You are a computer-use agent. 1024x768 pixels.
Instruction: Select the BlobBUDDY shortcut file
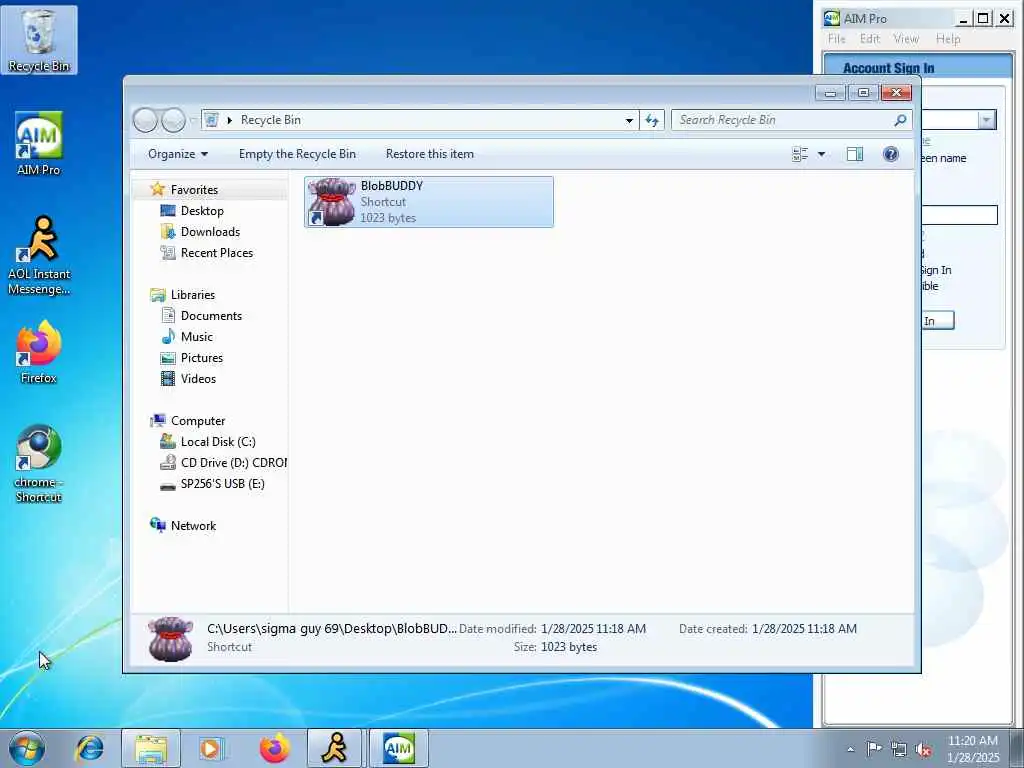pos(428,202)
